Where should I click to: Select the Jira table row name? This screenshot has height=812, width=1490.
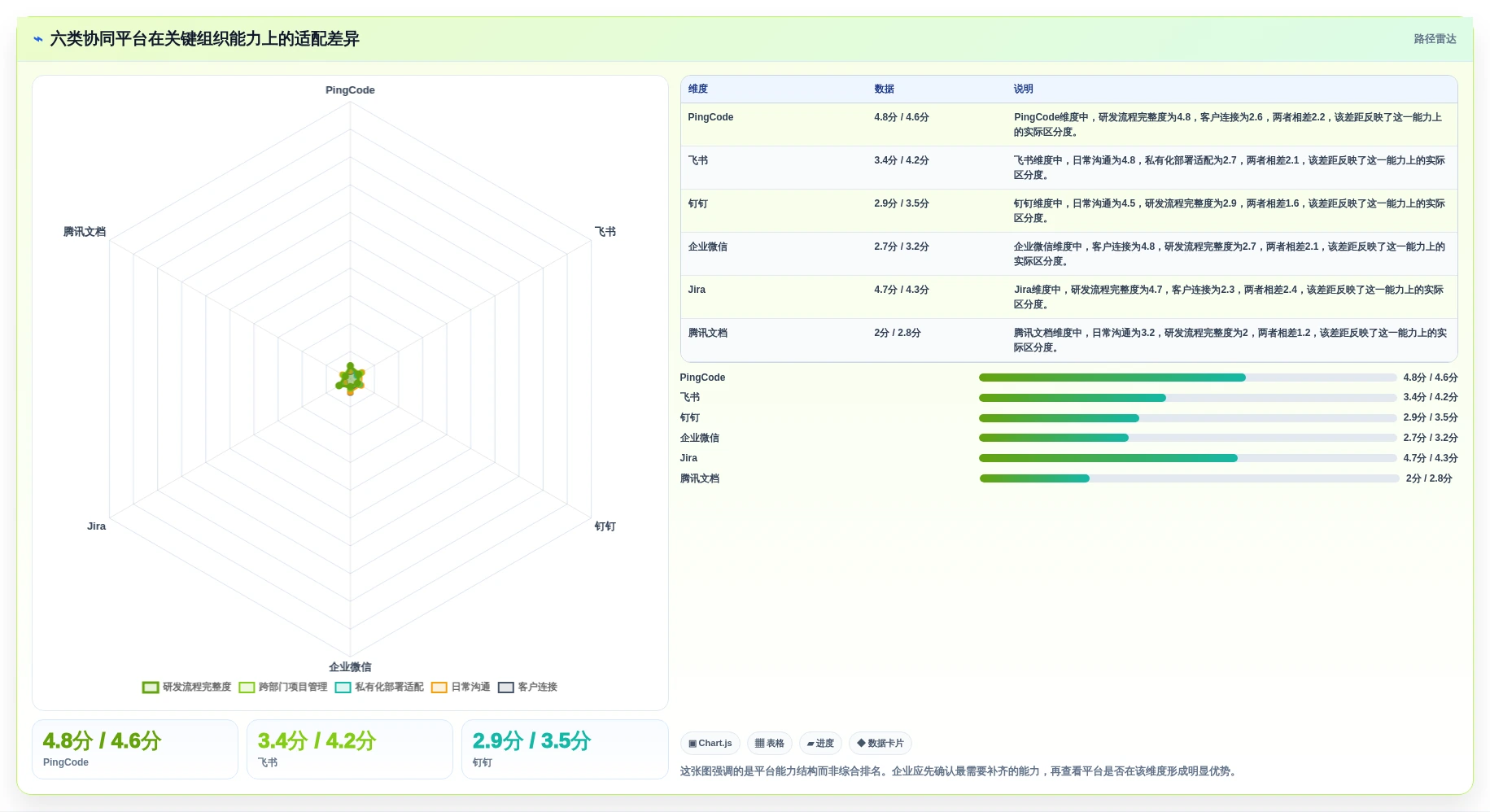pos(697,290)
